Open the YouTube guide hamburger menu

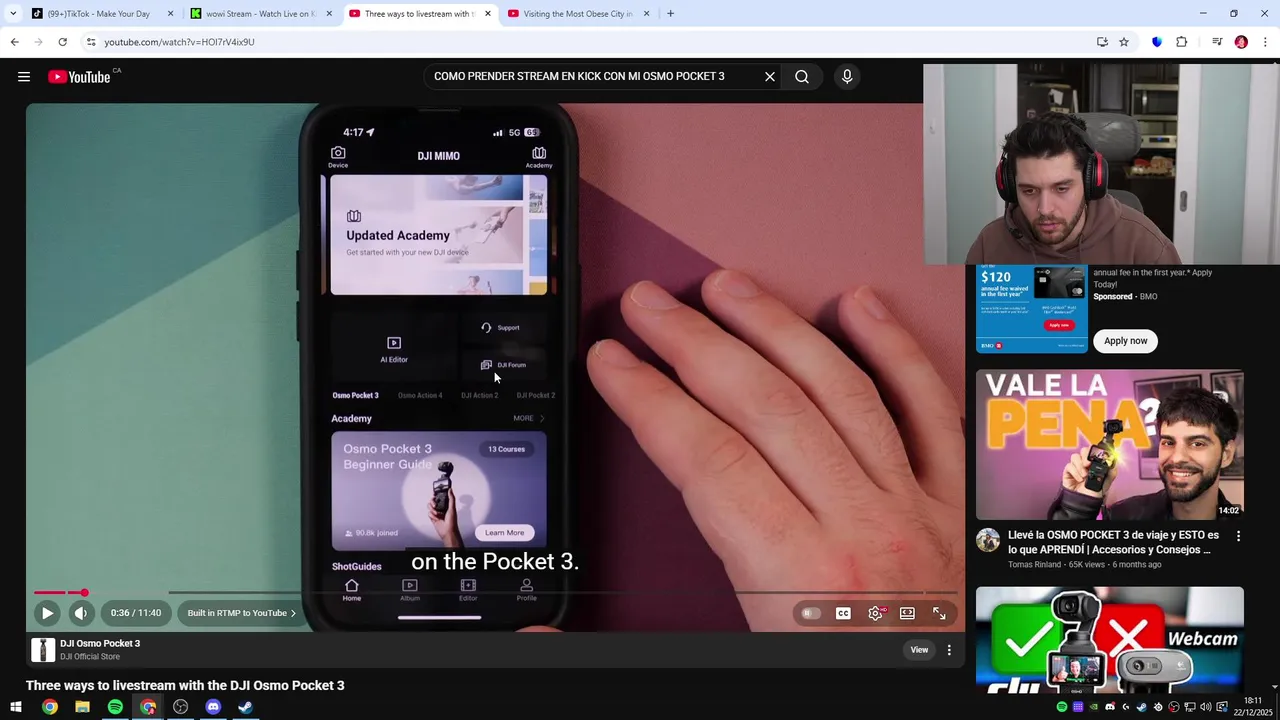tap(24, 77)
